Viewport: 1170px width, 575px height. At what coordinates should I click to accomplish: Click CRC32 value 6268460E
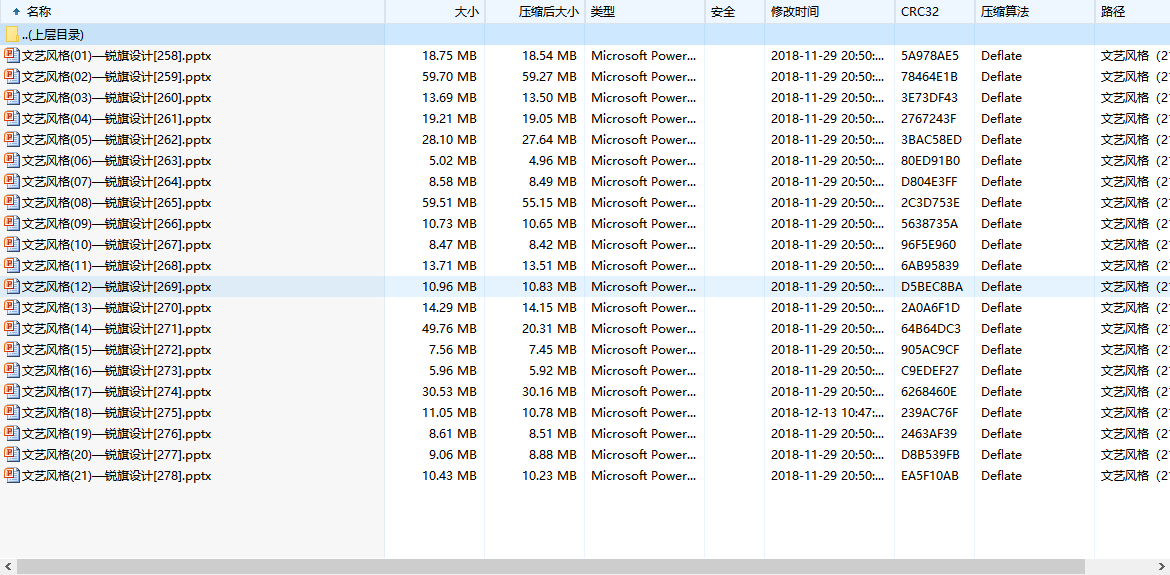929,392
